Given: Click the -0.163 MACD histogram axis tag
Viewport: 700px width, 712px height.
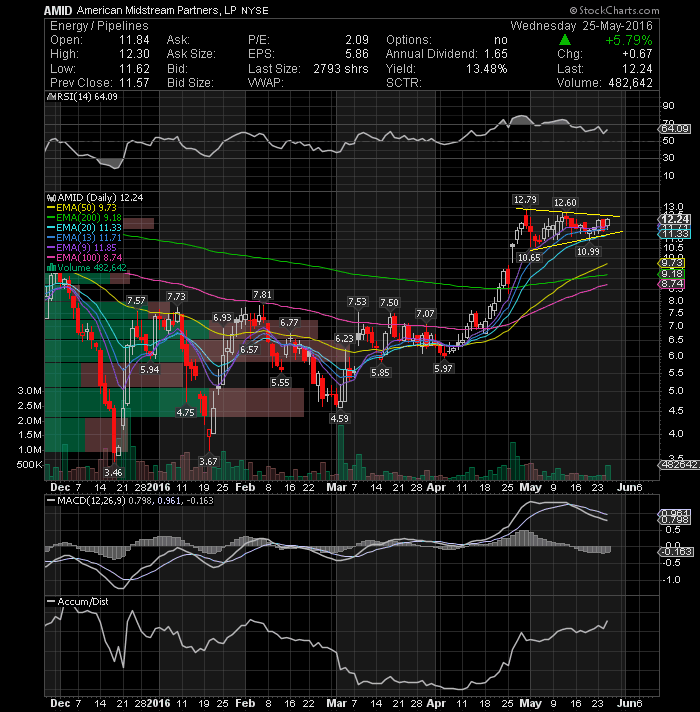Looking at the screenshot, I should point(676,552).
